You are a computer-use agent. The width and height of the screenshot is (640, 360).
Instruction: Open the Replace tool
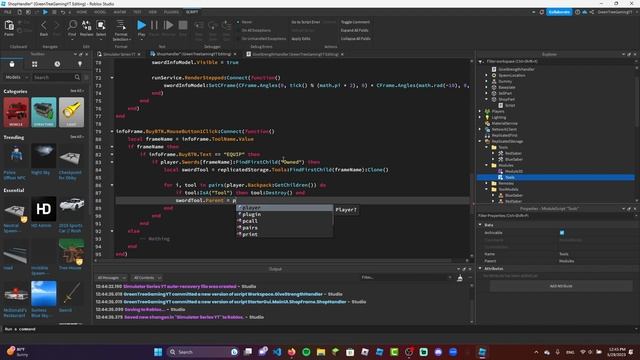pyautogui.click(x=87, y=28)
